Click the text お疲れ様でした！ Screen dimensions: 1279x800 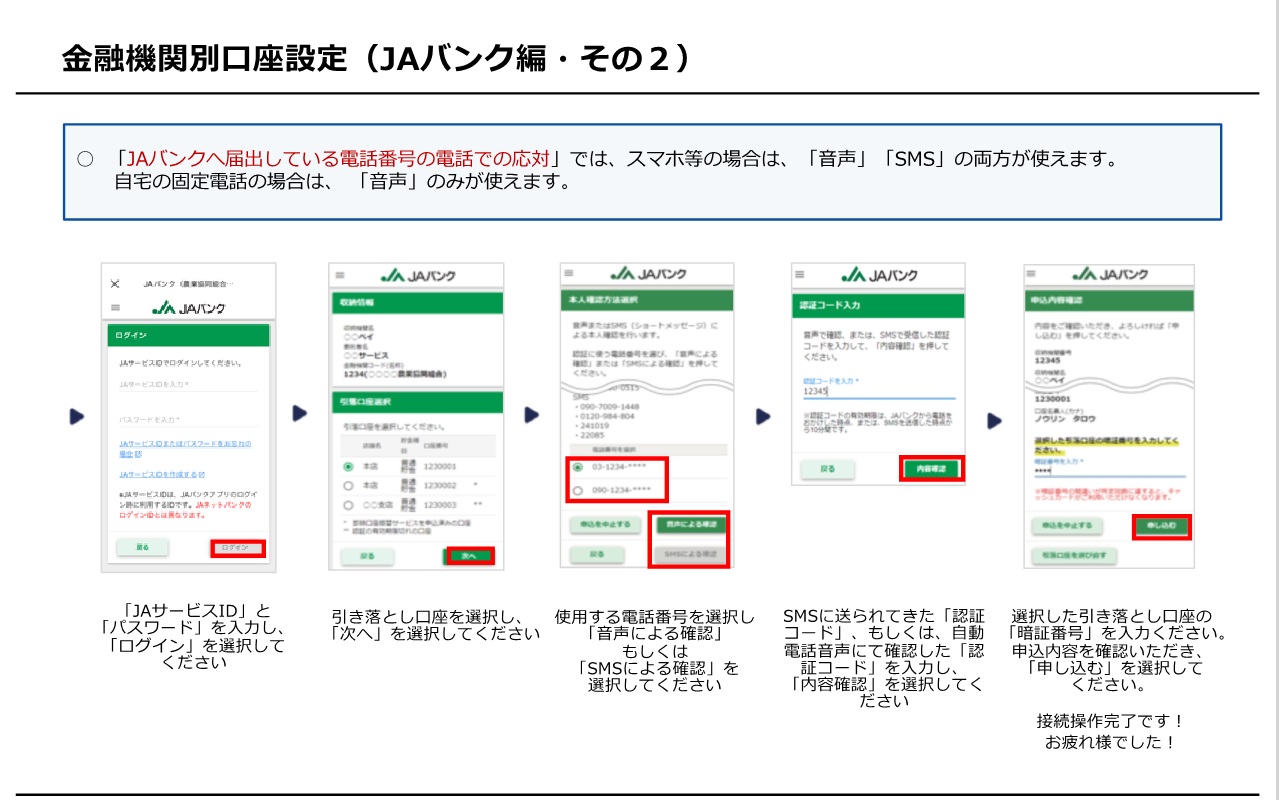point(1110,742)
